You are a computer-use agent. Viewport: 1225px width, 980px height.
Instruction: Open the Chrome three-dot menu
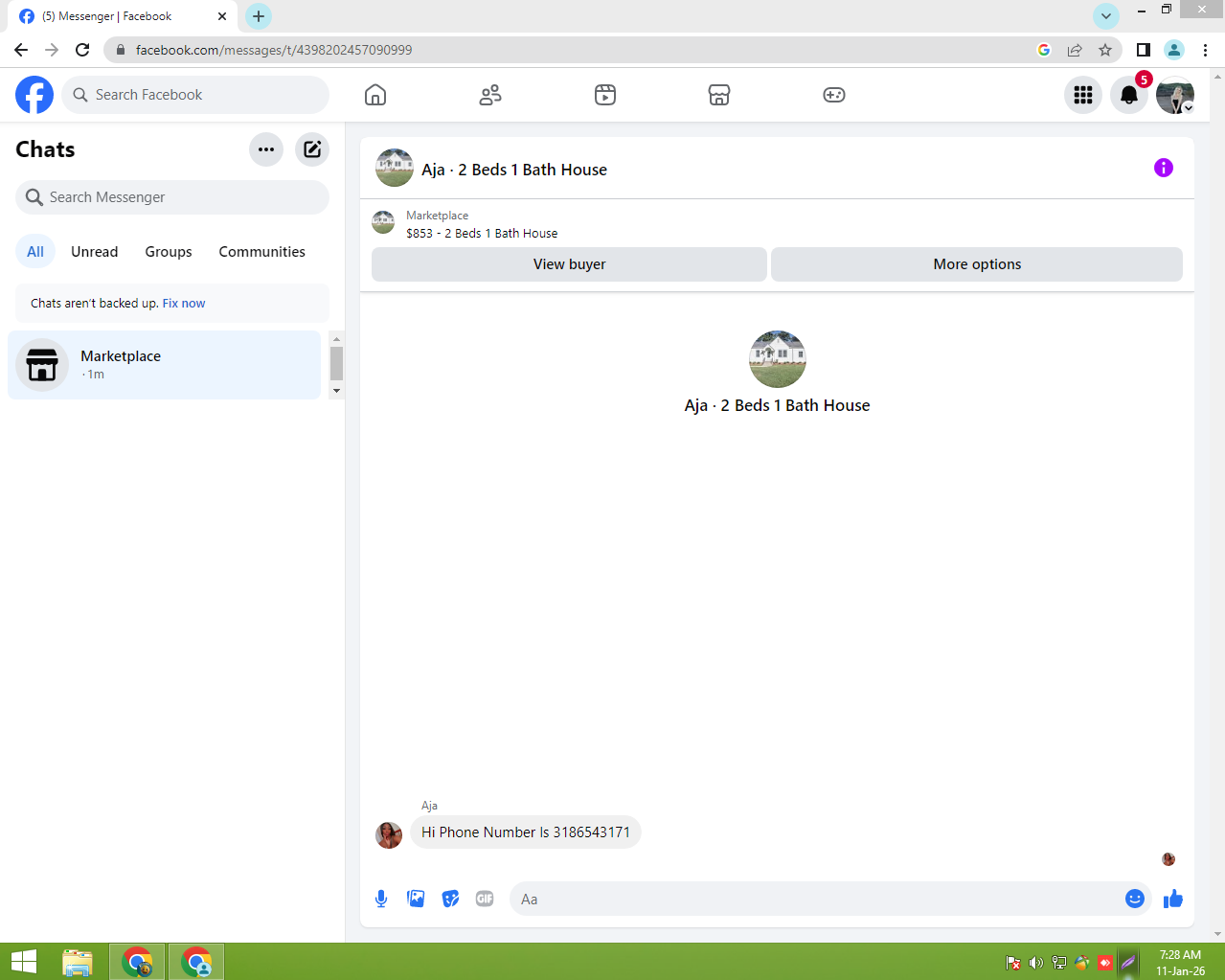[x=1205, y=50]
